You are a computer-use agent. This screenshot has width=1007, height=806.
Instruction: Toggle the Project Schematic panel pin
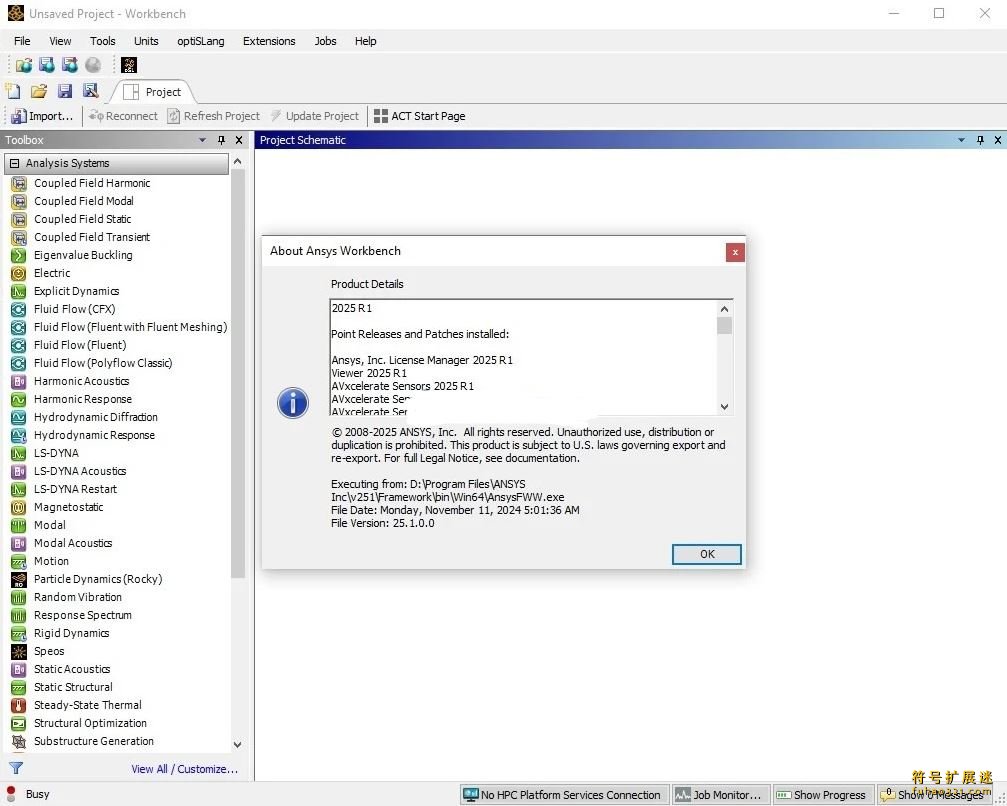(980, 140)
